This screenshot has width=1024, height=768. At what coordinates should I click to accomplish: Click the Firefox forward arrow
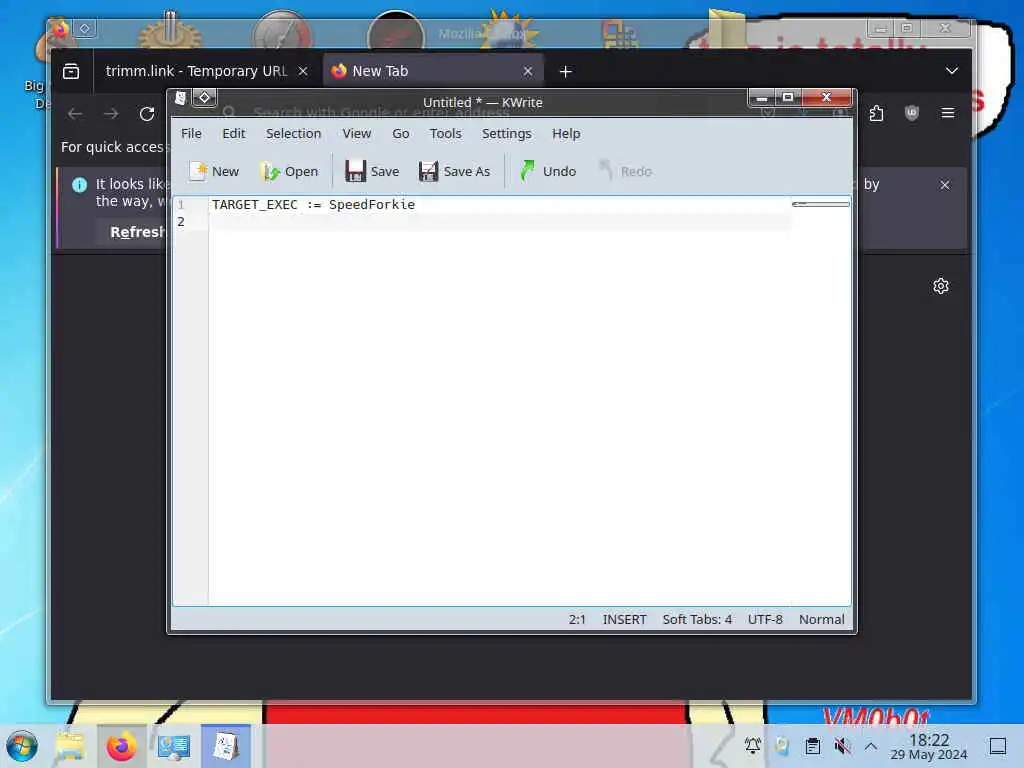[x=111, y=114]
